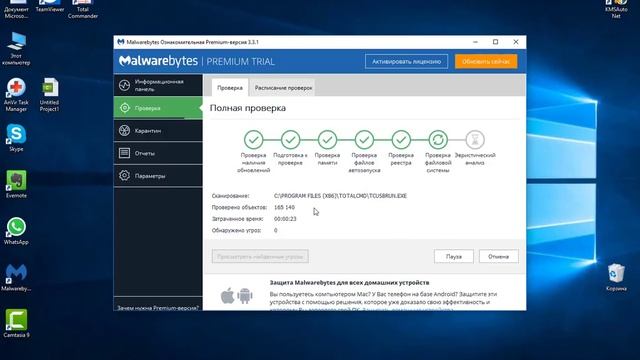
Task: Select the KMSAuto Net desktop icon
Action: coord(616,9)
